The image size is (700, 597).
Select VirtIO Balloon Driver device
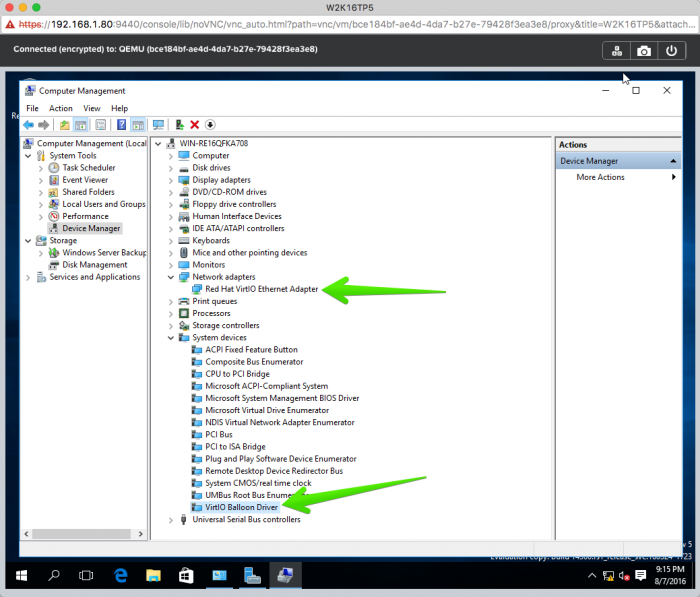pos(241,508)
